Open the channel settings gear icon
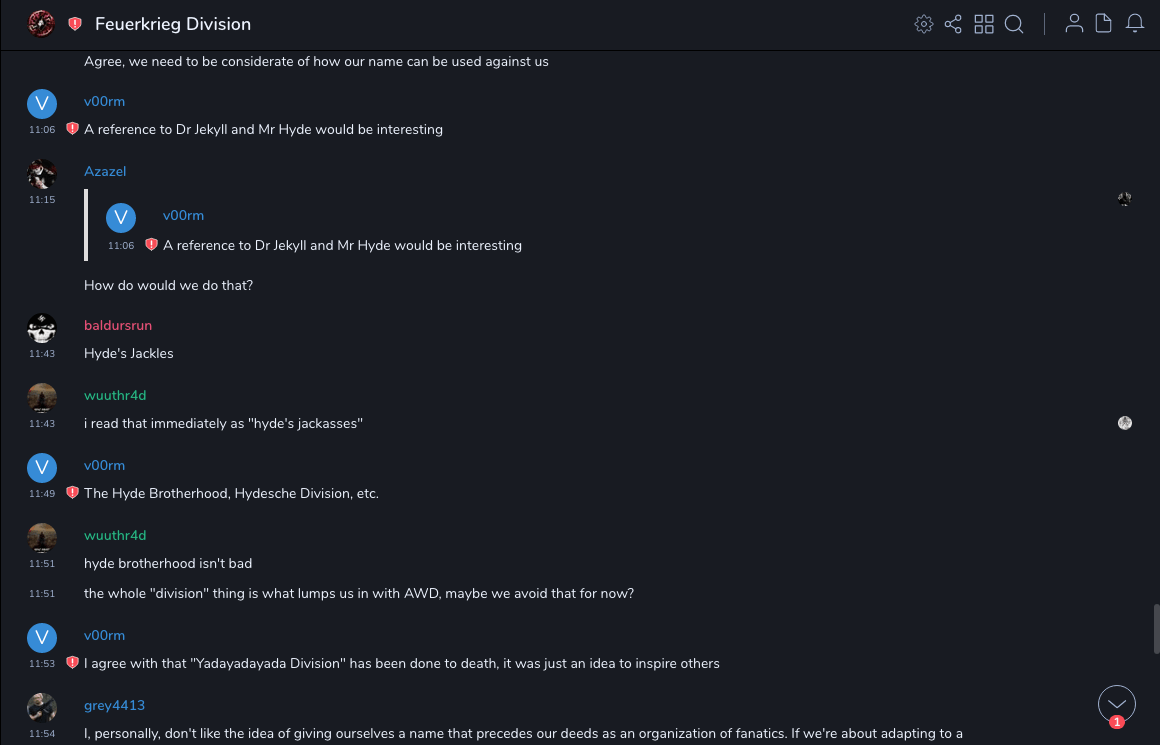The image size is (1160, 745). pos(924,24)
